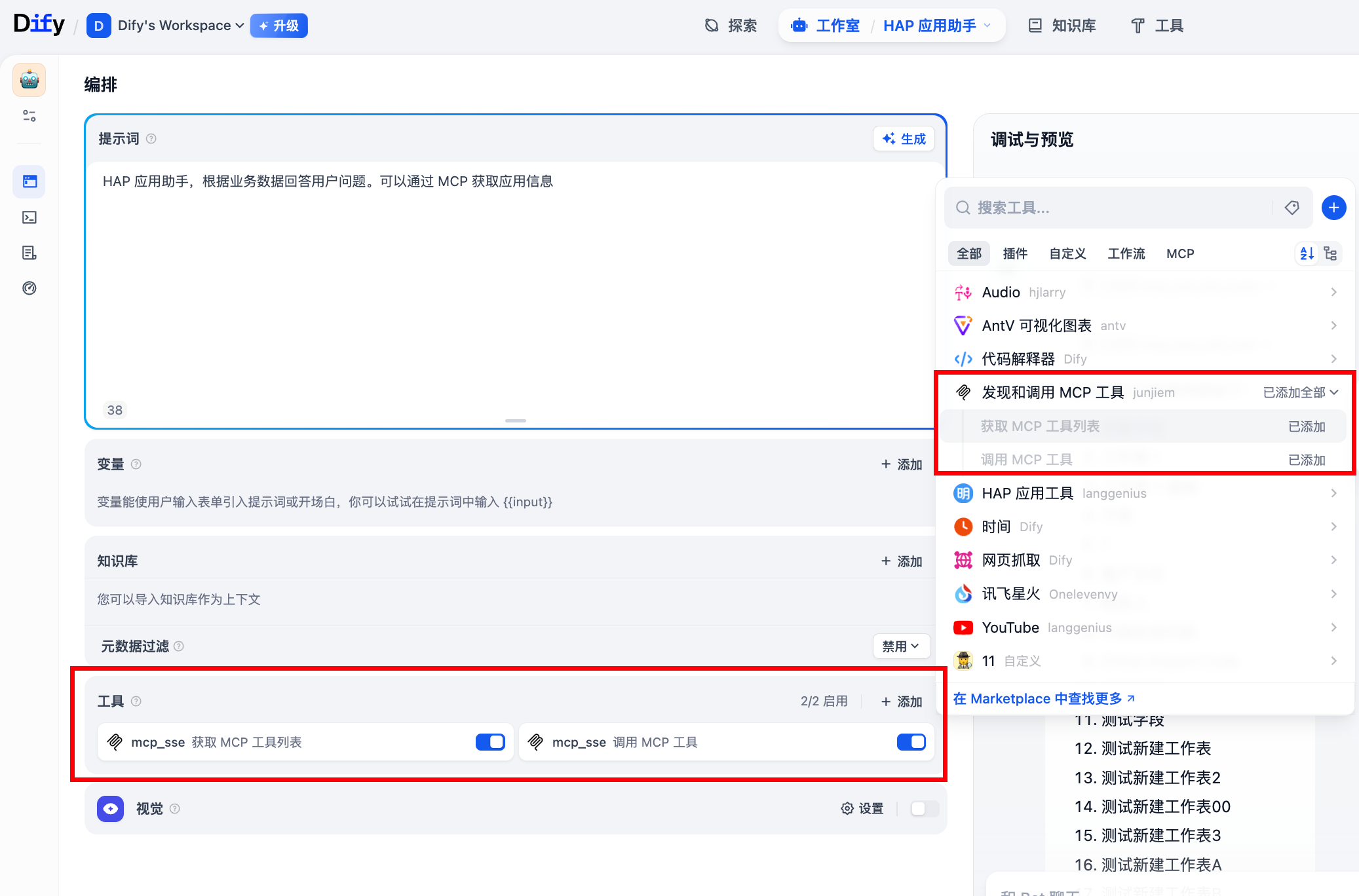Open the 元数据过滤 禁用 dropdown
Image resolution: width=1359 pixels, height=896 pixels.
(x=901, y=646)
